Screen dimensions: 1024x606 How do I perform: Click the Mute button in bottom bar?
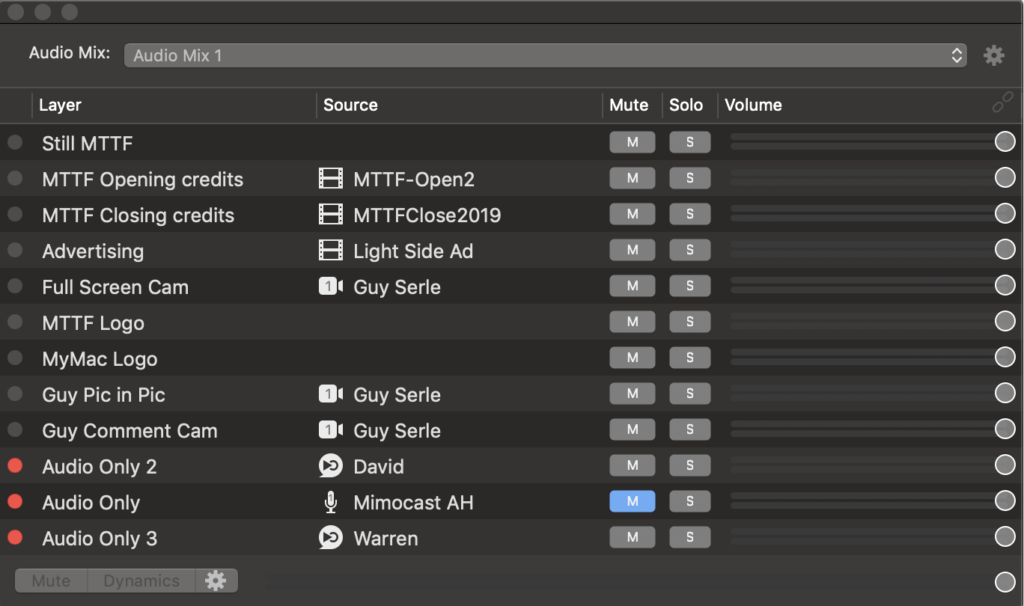(x=51, y=580)
